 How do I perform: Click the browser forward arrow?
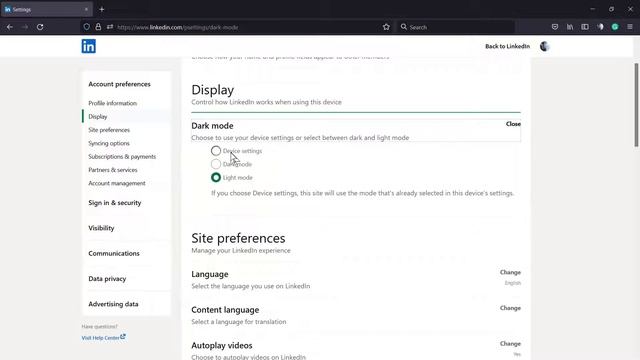coord(25,27)
